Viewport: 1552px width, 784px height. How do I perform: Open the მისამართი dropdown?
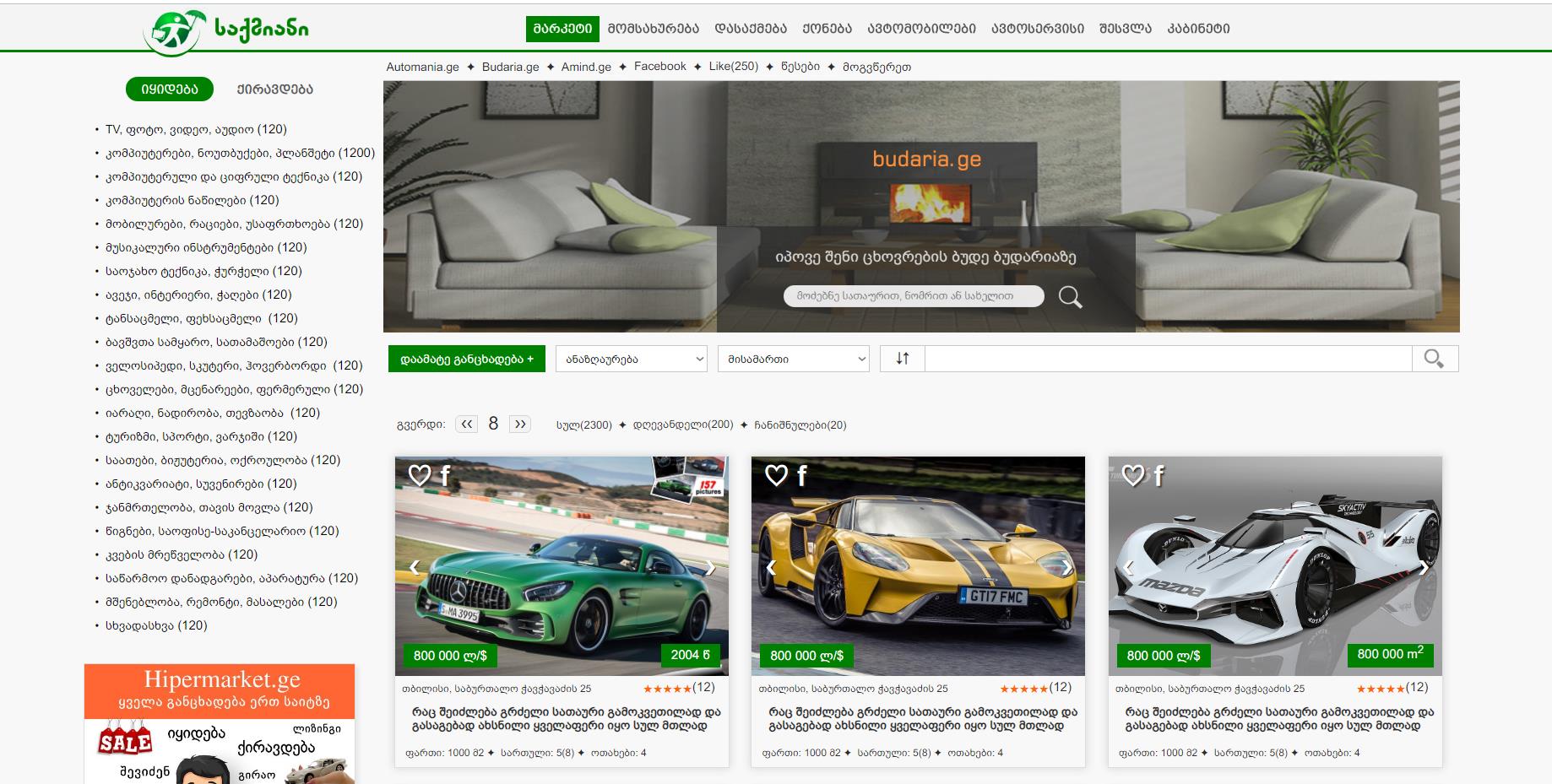coord(794,359)
